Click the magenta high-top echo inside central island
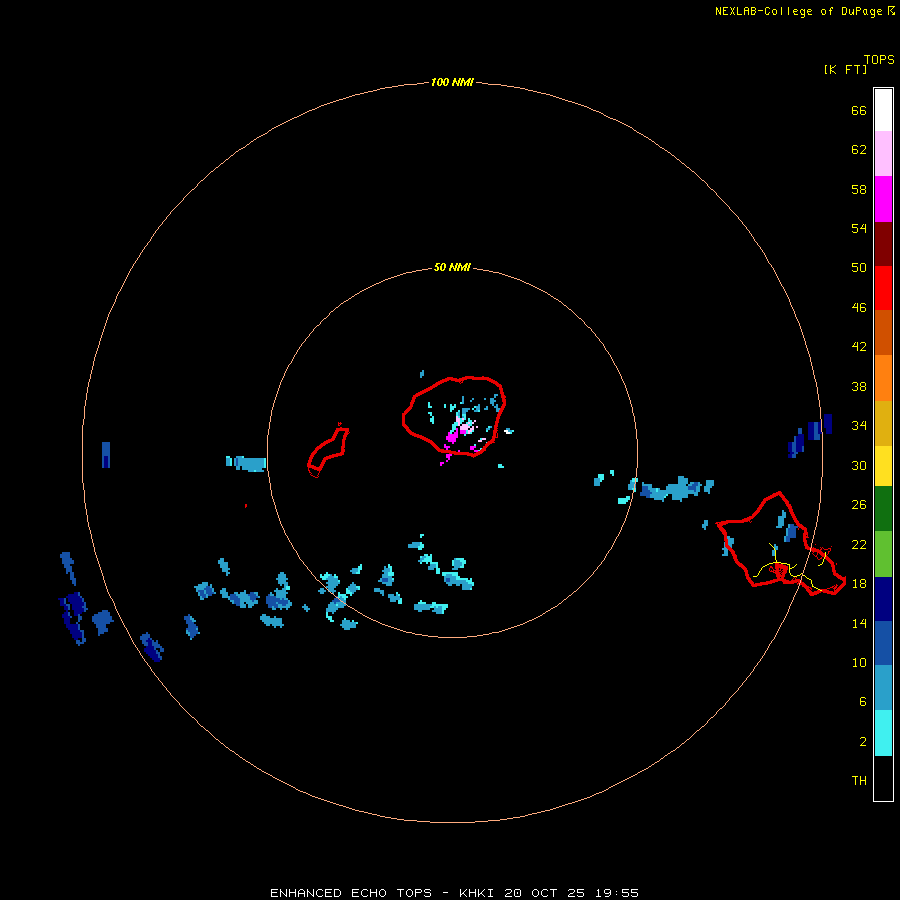The image size is (900, 900). coord(452,437)
